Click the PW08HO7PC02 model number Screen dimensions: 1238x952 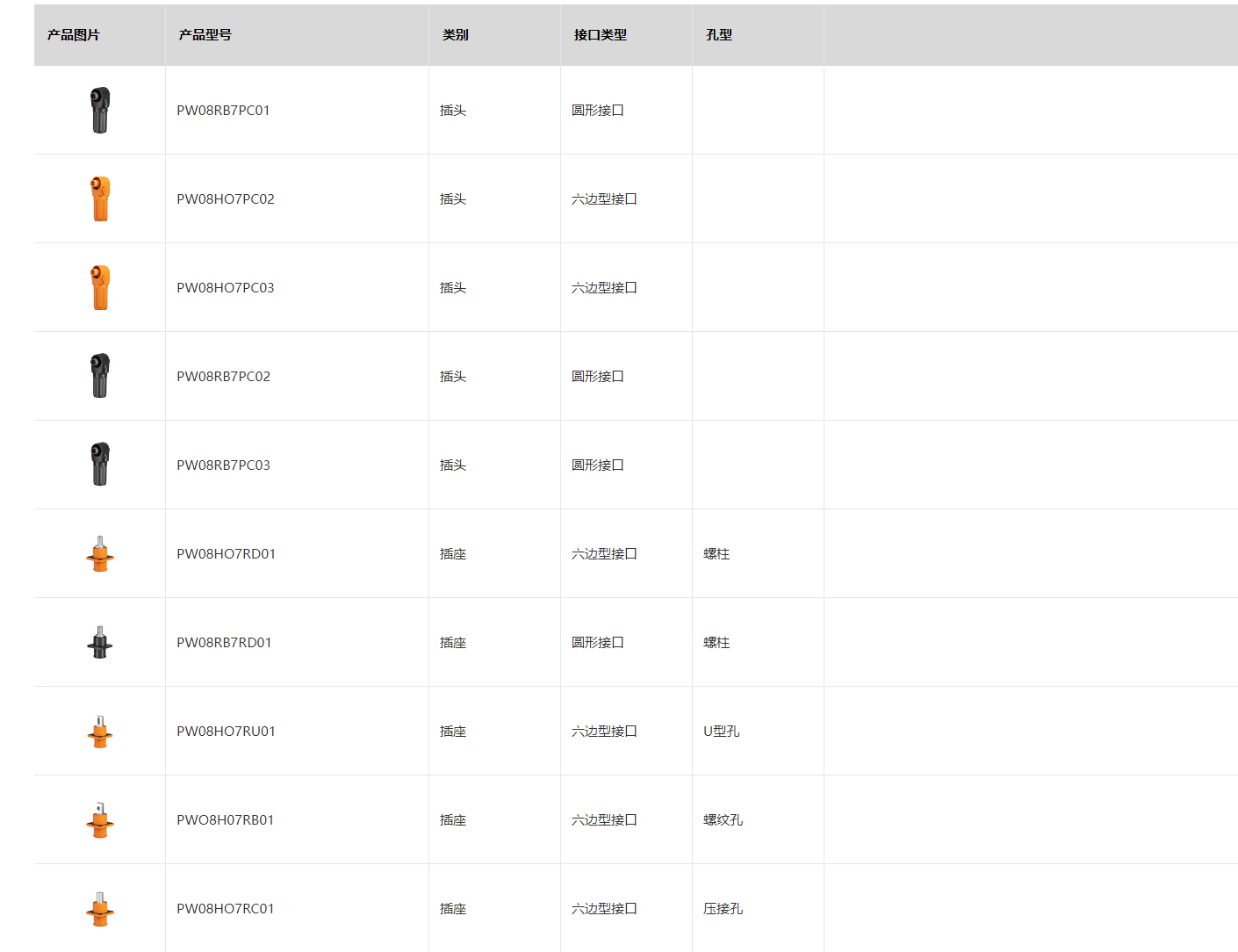coord(226,199)
